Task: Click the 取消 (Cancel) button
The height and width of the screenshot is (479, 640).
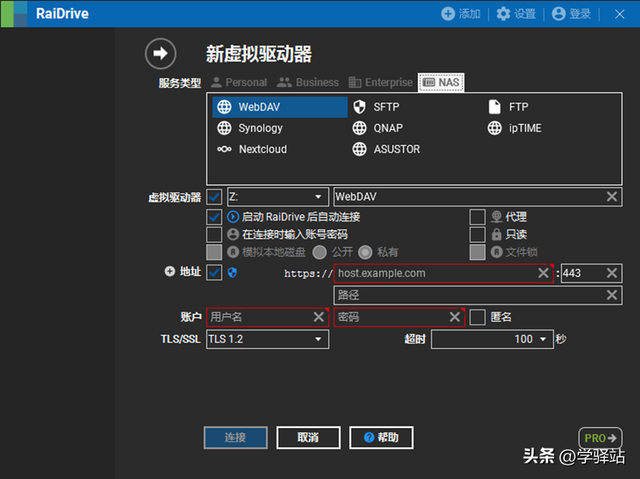Action: tap(308, 438)
